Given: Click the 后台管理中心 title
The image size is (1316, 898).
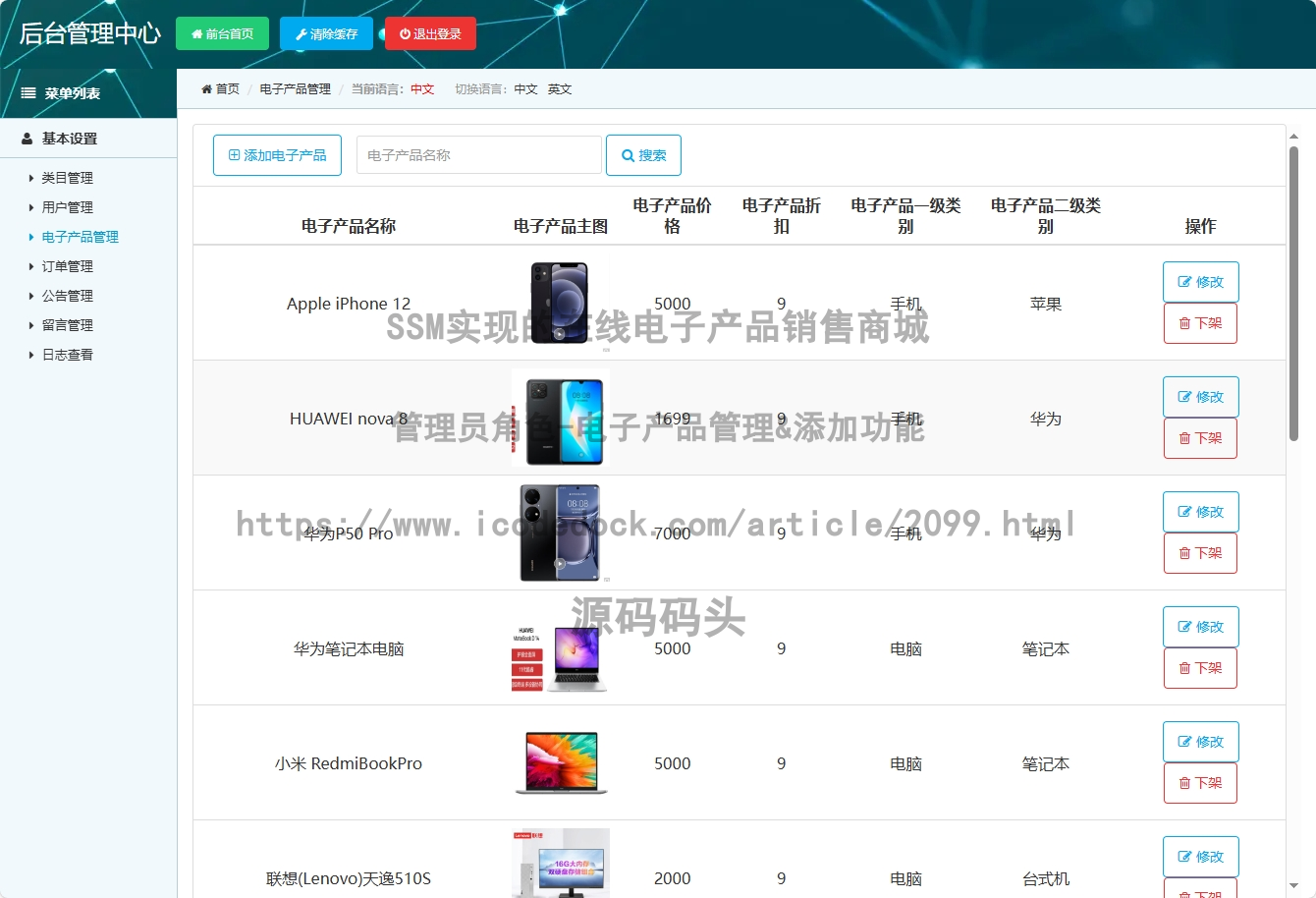Looking at the screenshot, I should pos(90,33).
